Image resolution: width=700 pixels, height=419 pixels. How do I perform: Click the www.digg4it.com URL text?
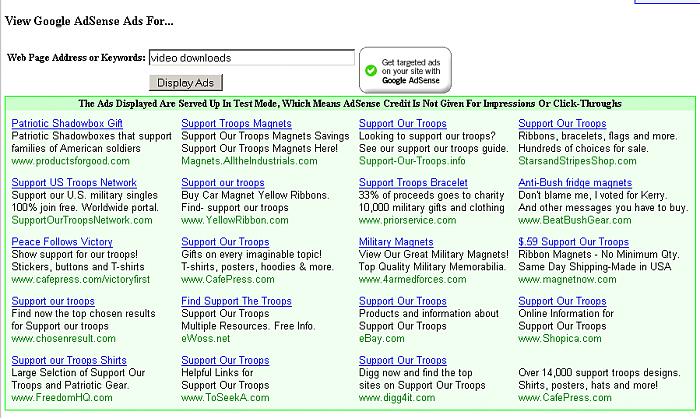pos(397,398)
